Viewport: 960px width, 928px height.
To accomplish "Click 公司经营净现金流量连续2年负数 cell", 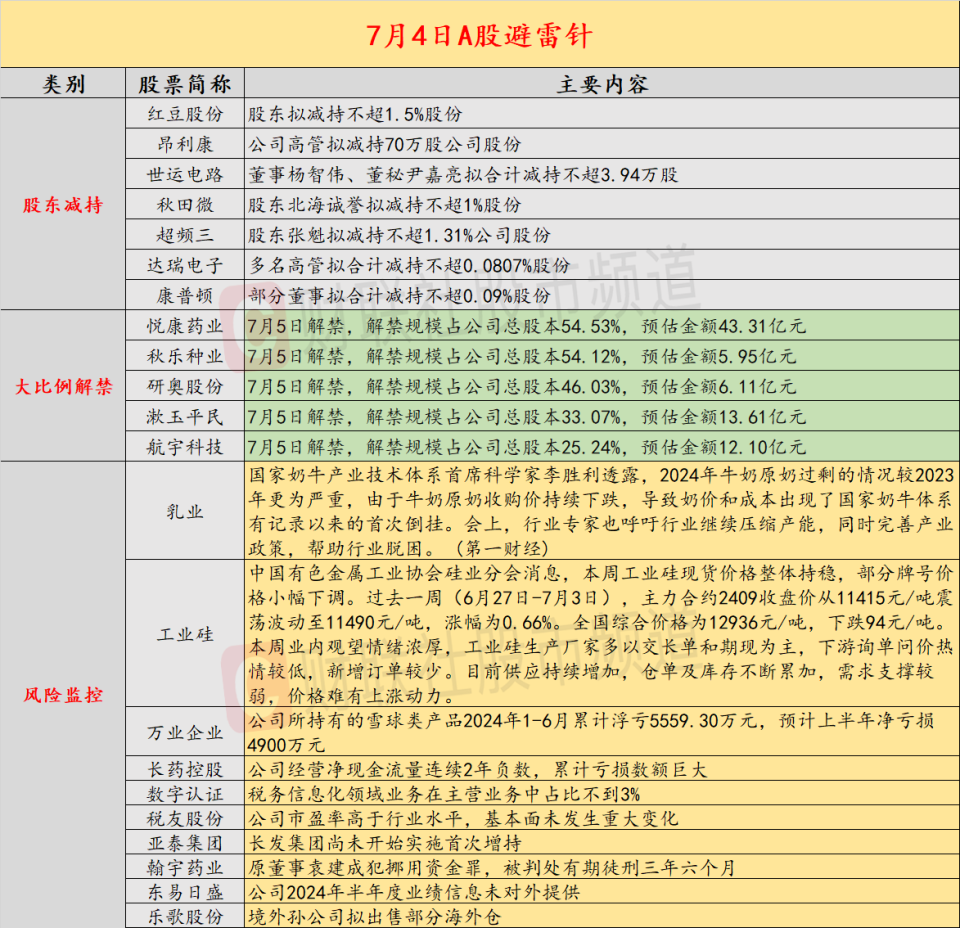I will (602, 769).
